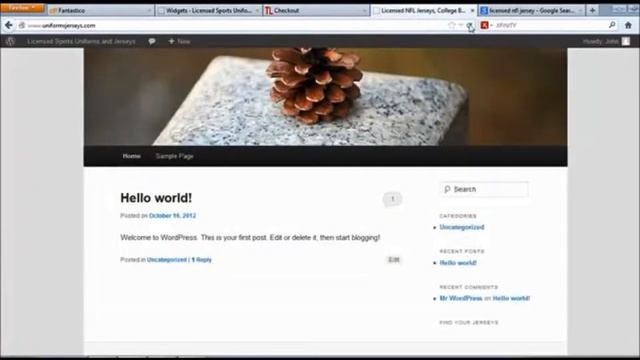Click the Recent Posts sidebar heading
The height and width of the screenshot is (360, 640).
coord(462,251)
